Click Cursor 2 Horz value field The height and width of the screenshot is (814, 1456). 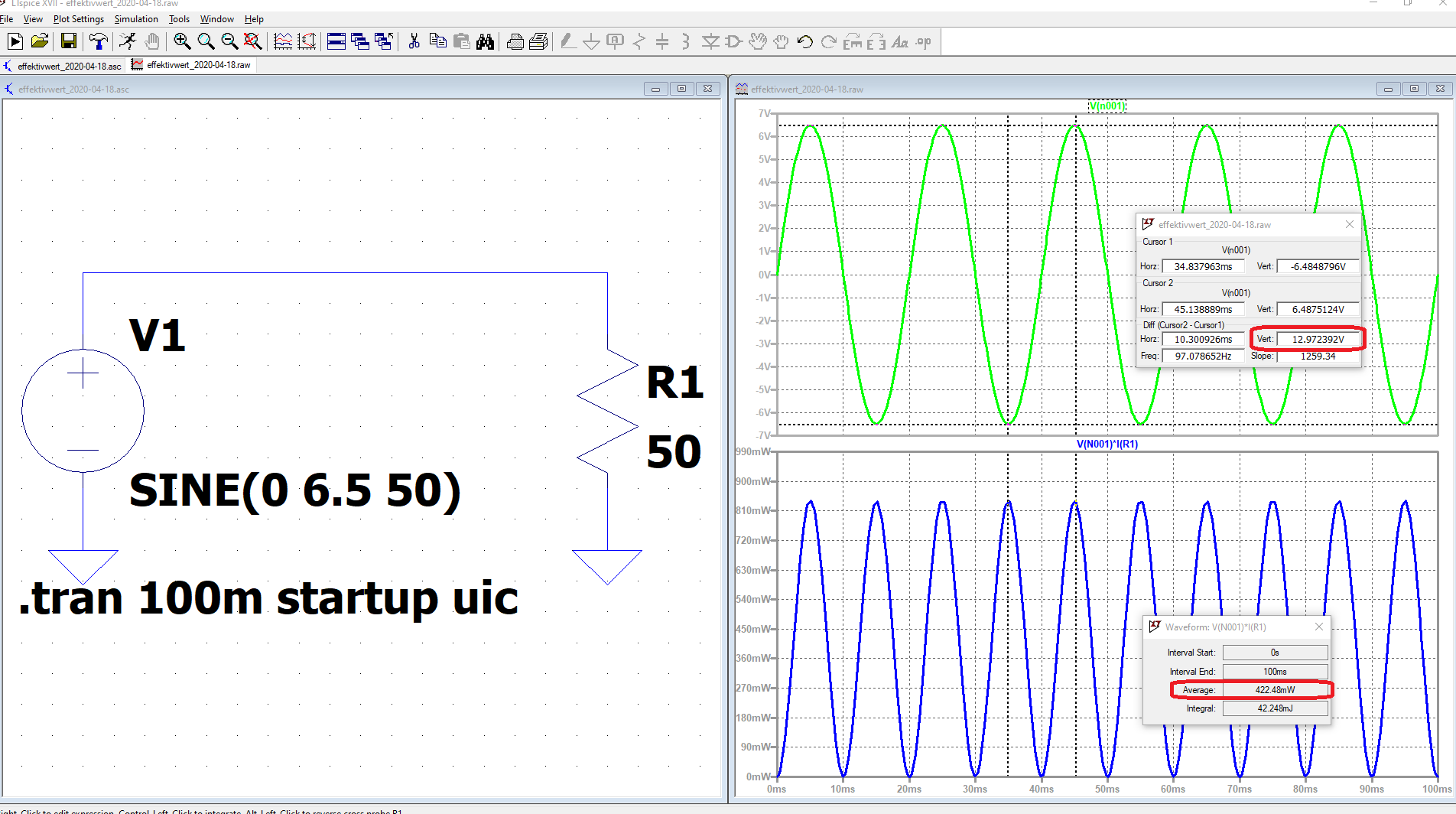point(1203,309)
